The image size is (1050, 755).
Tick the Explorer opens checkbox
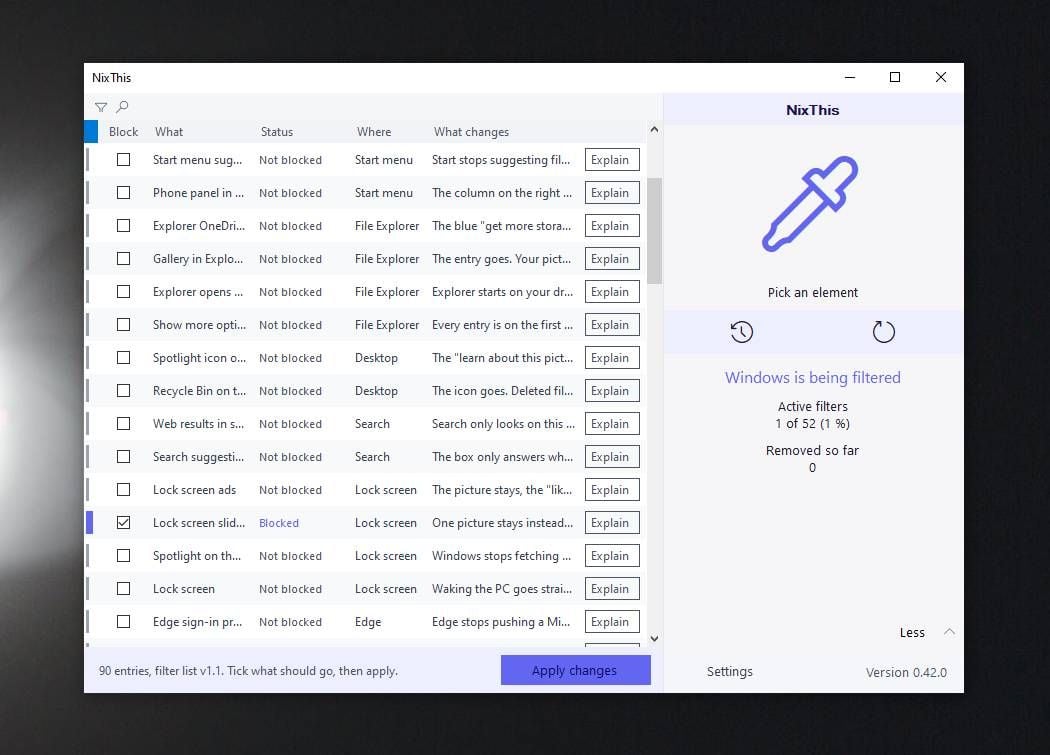123,291
